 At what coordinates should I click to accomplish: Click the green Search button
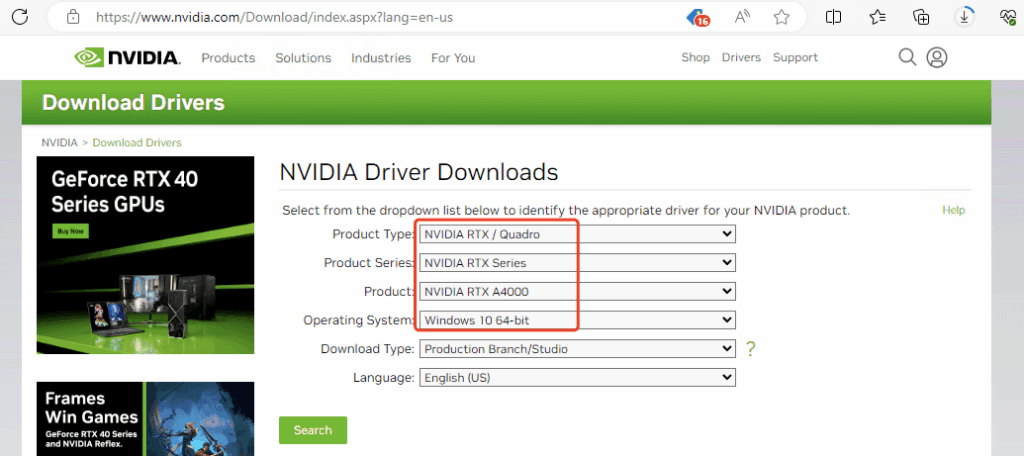tap(313, 430)
